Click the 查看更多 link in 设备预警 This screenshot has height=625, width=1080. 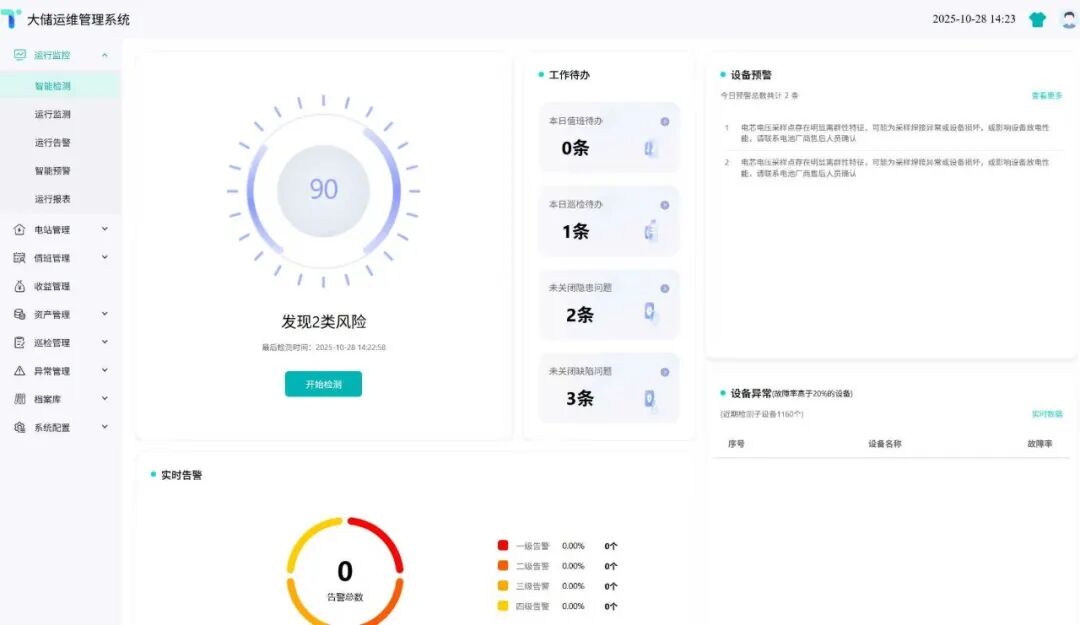1047,96
